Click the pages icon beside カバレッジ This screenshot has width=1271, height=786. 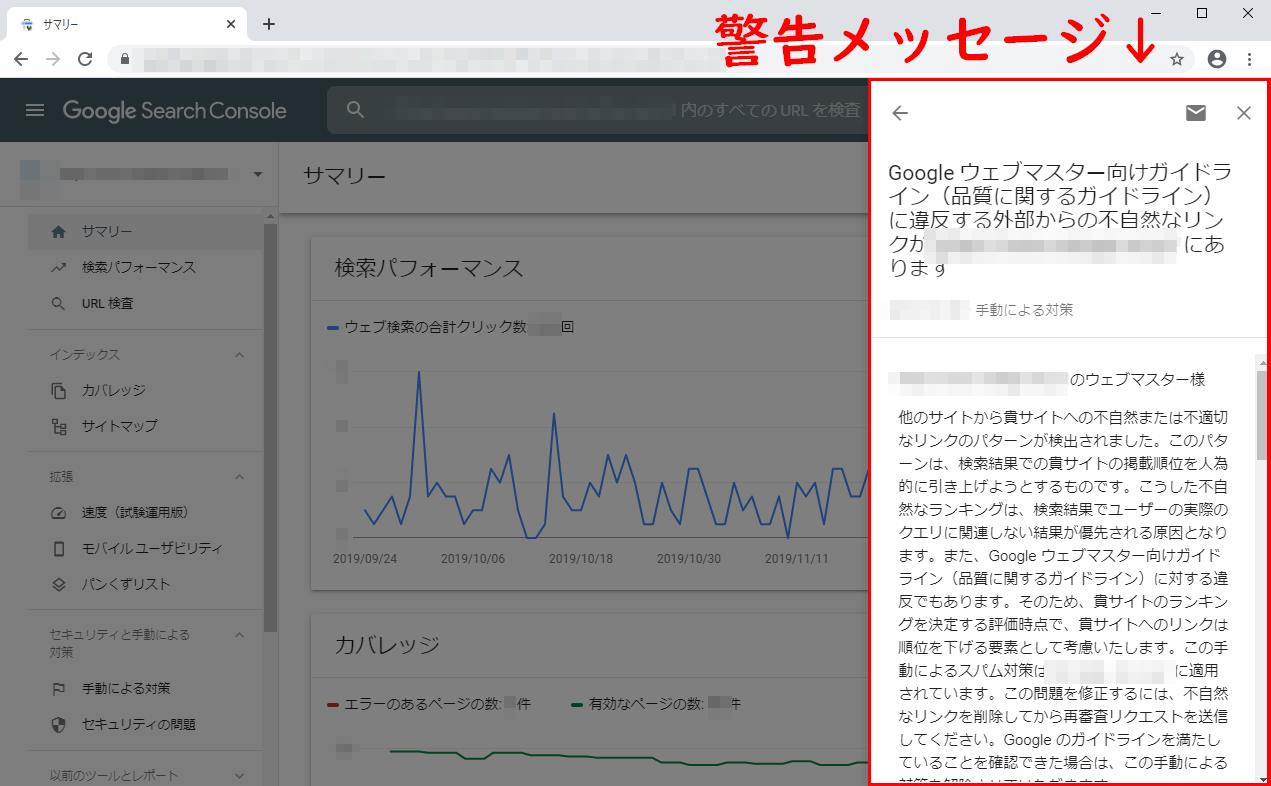pos(59,390)
